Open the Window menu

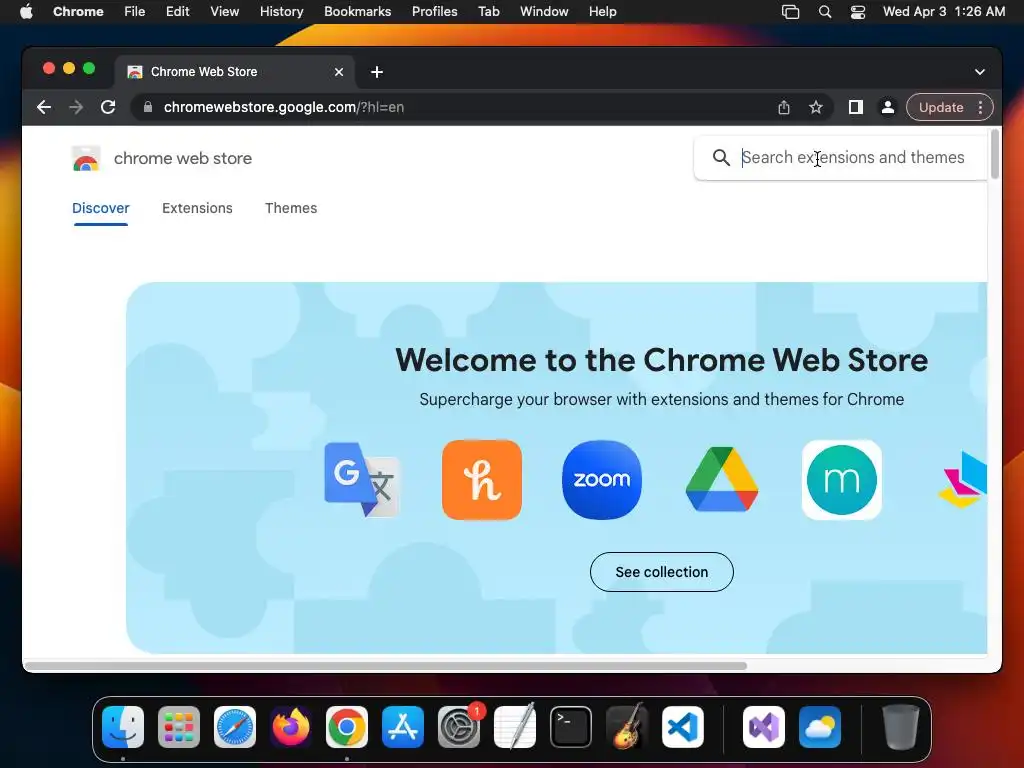[544, 12]
